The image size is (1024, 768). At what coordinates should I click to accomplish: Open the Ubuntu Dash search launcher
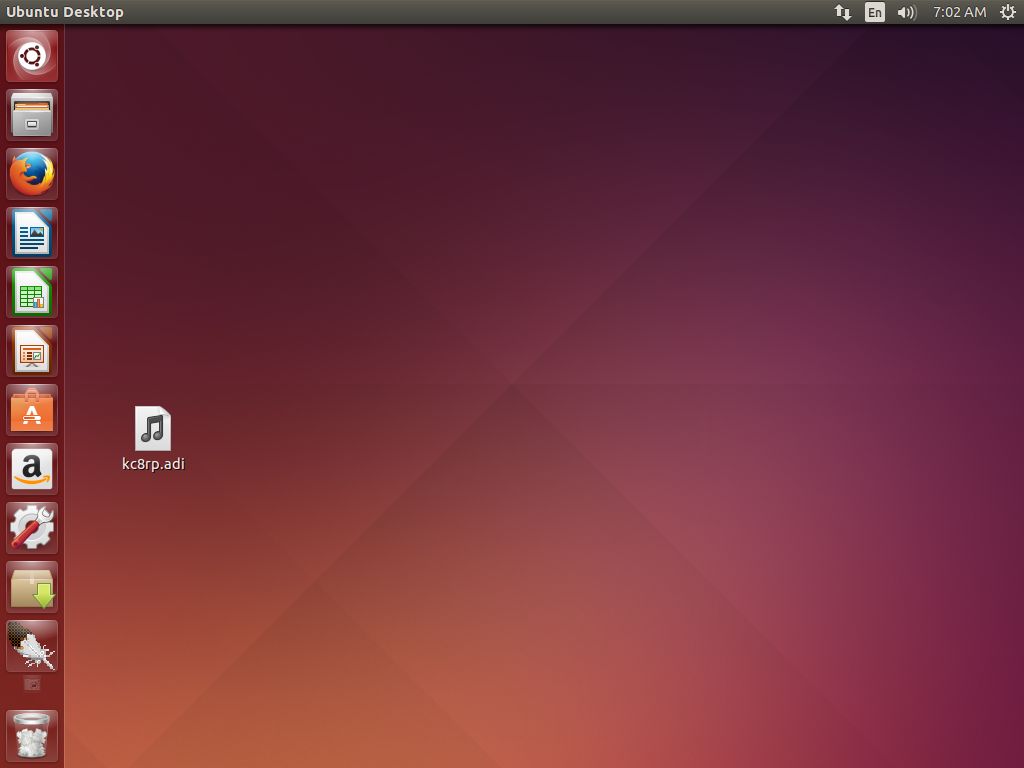[x=32, y=56]
